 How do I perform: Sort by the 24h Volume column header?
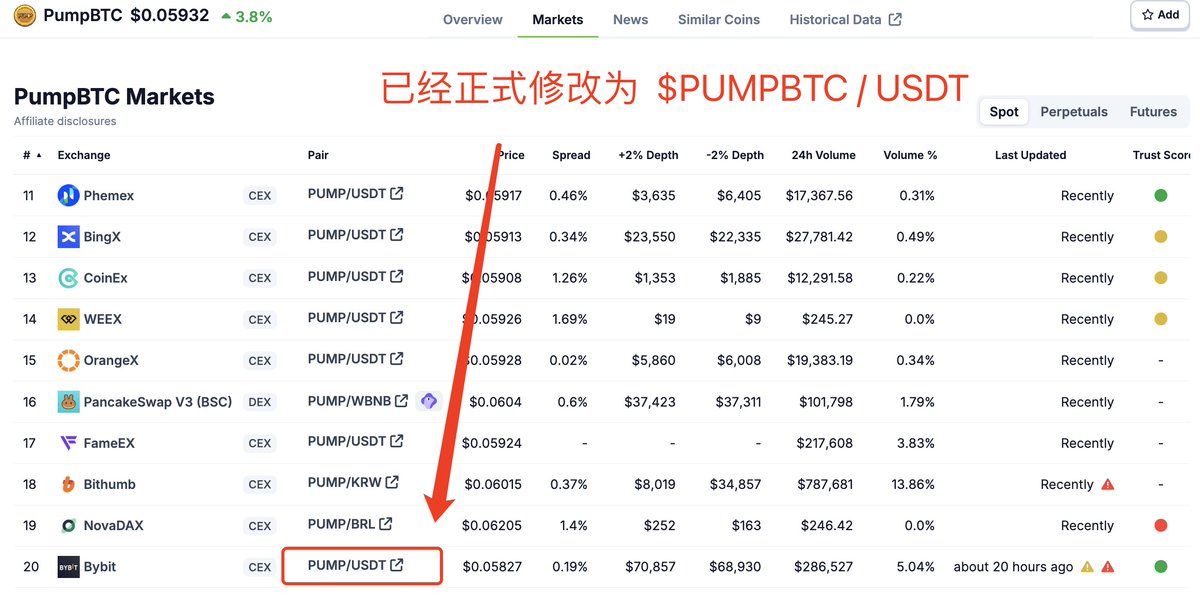[x=822, y=155]
